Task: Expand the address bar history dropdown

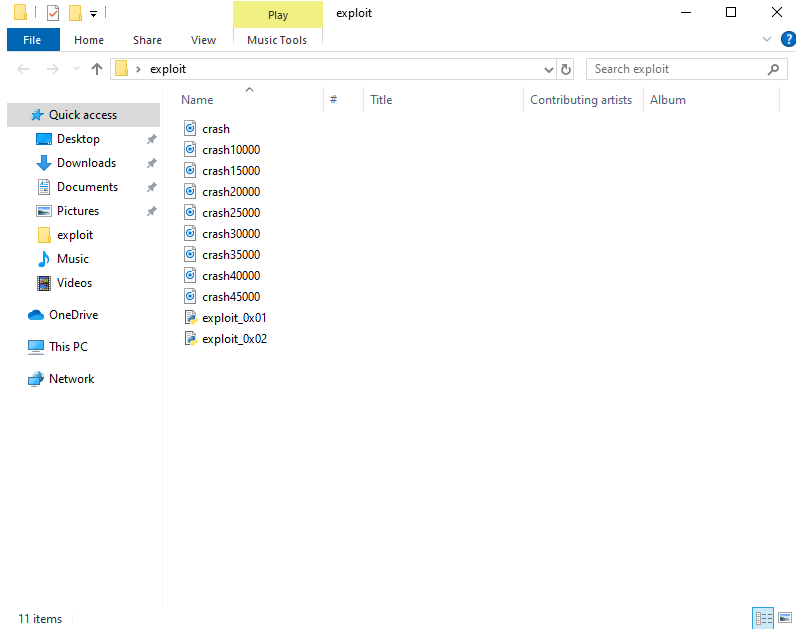Action: click(548, 70)
